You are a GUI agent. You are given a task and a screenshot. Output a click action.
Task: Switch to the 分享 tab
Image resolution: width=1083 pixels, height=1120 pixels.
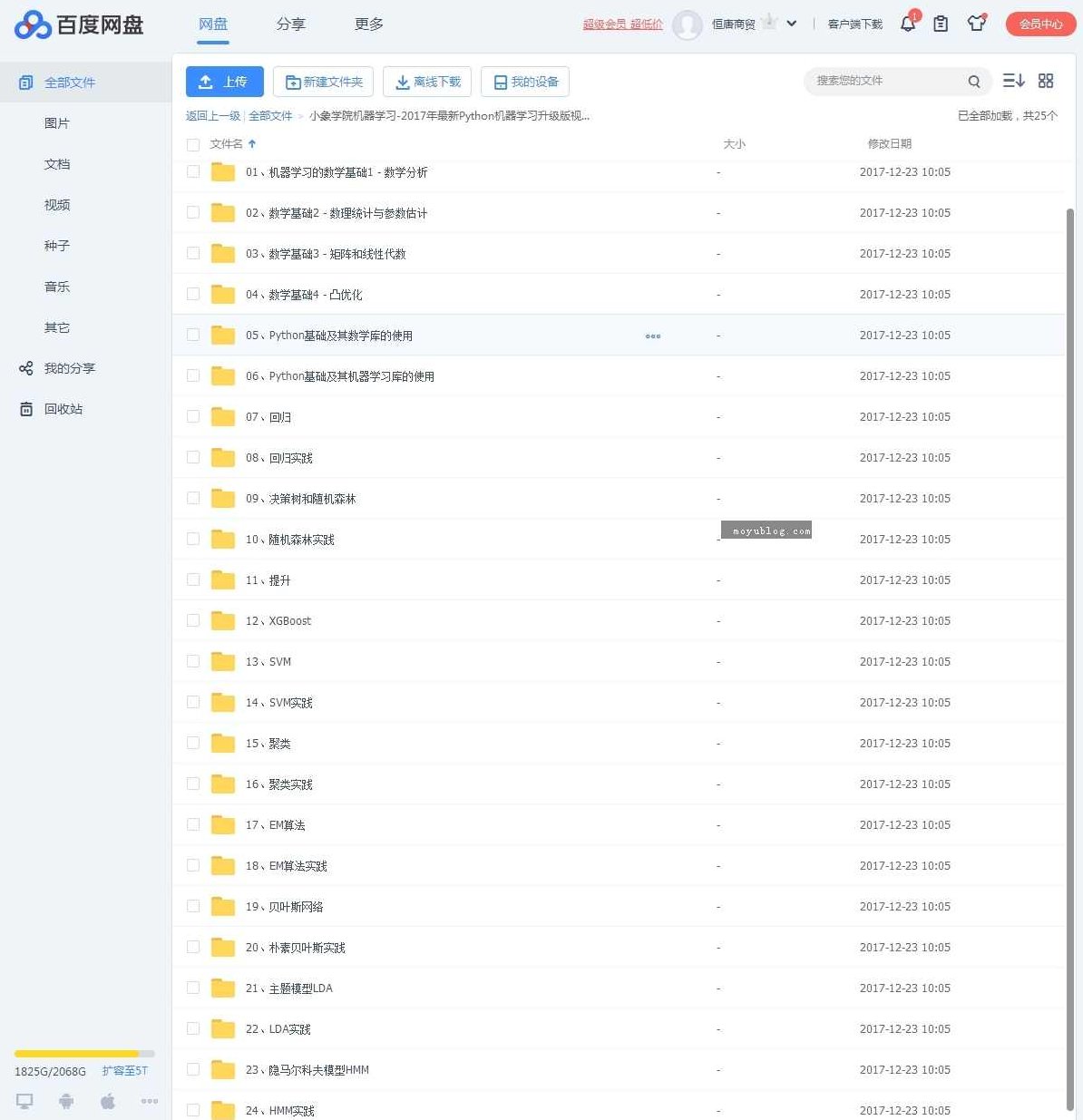click(x=291, y=24)
